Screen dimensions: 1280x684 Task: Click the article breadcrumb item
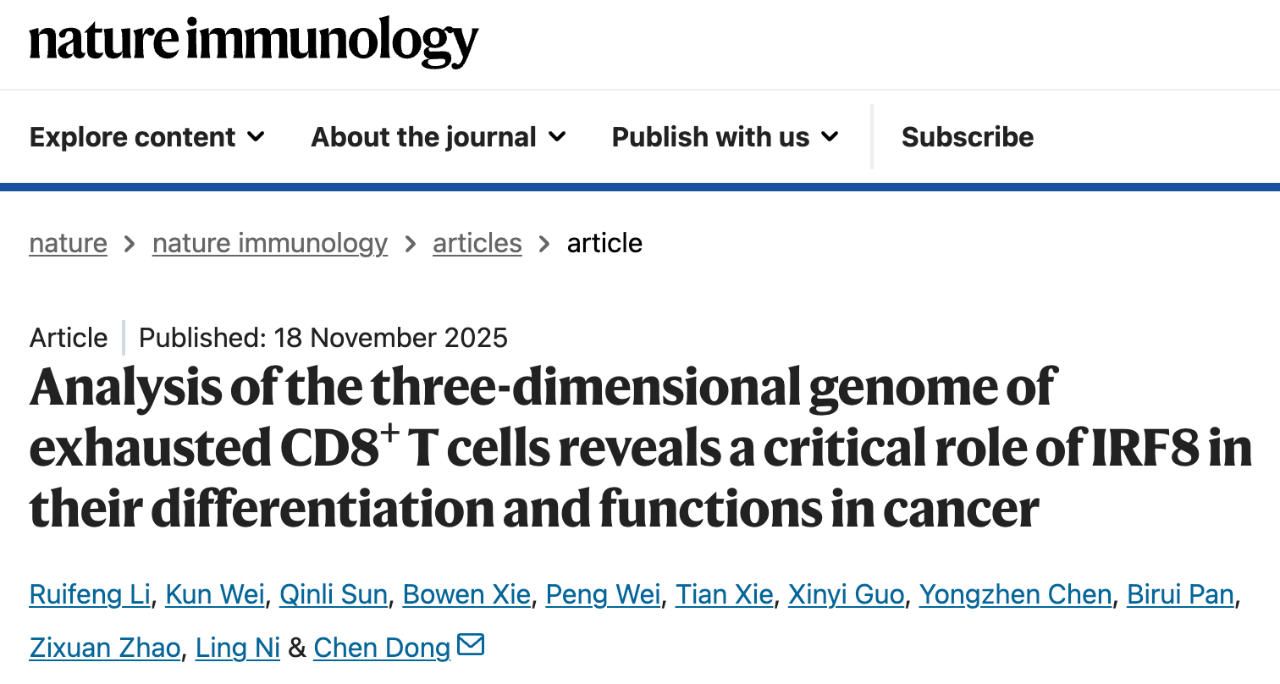tap(604, 242)
